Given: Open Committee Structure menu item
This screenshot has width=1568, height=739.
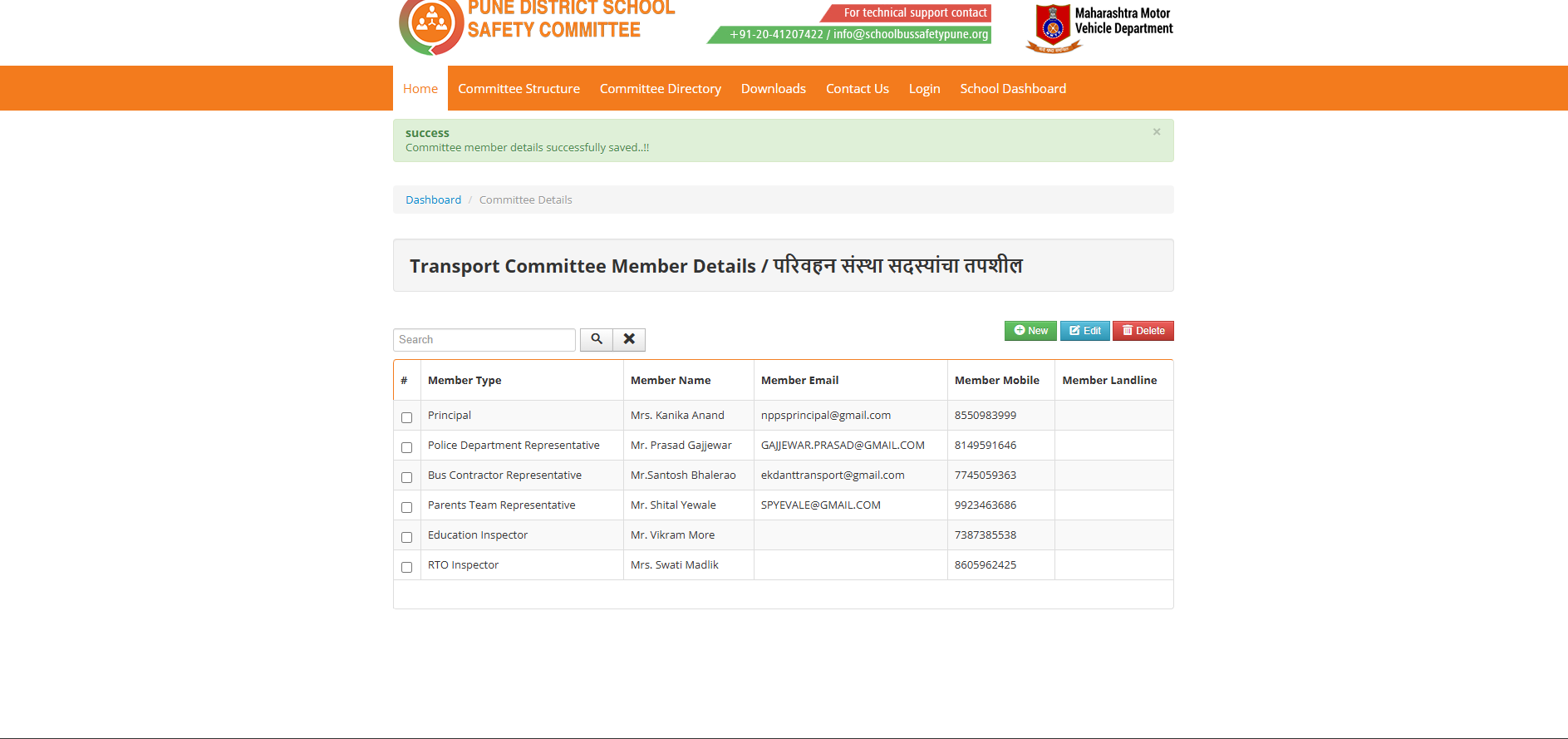Looking at the screenshot, I should tap(519, 88).
